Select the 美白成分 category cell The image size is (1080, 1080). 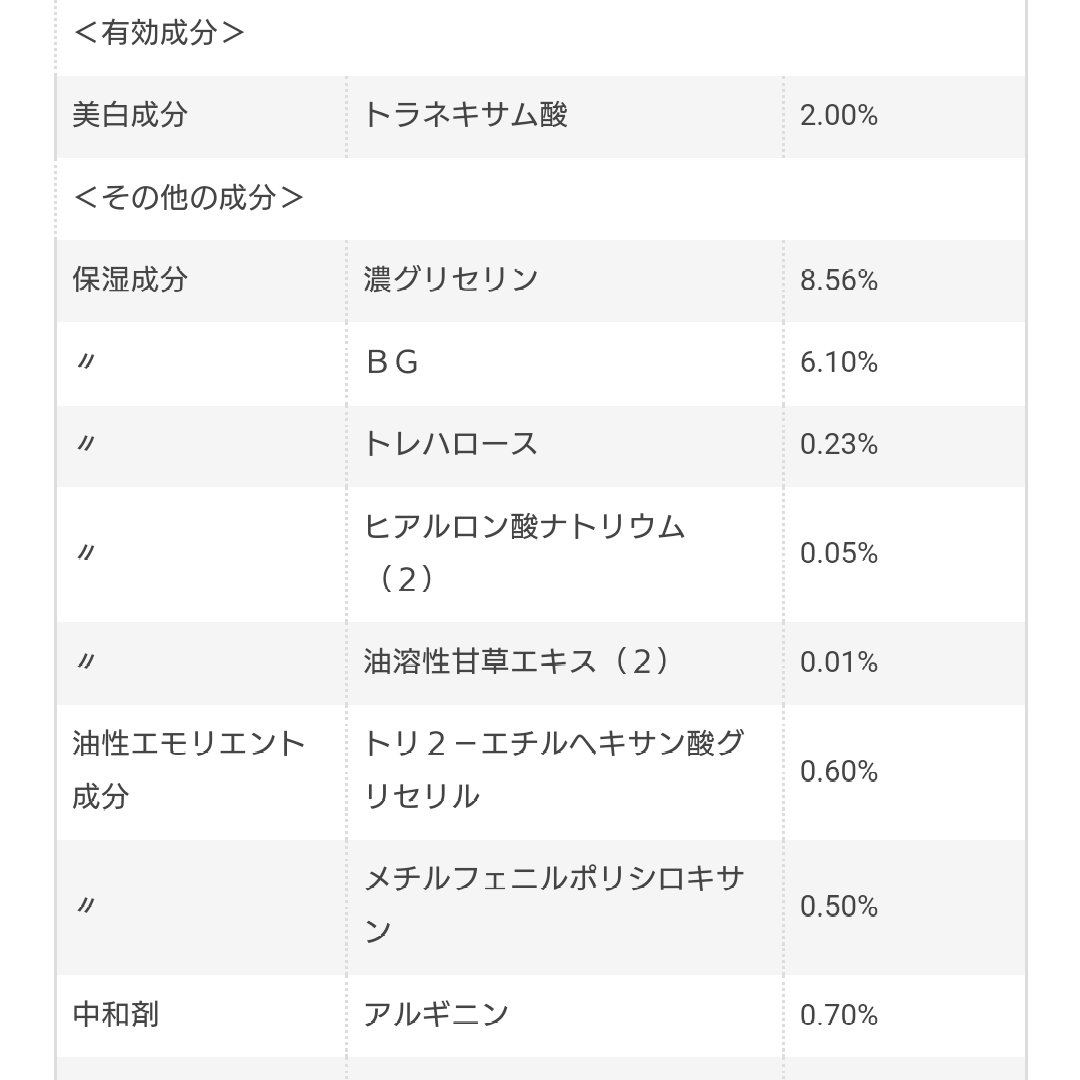(x=130, y=116)
